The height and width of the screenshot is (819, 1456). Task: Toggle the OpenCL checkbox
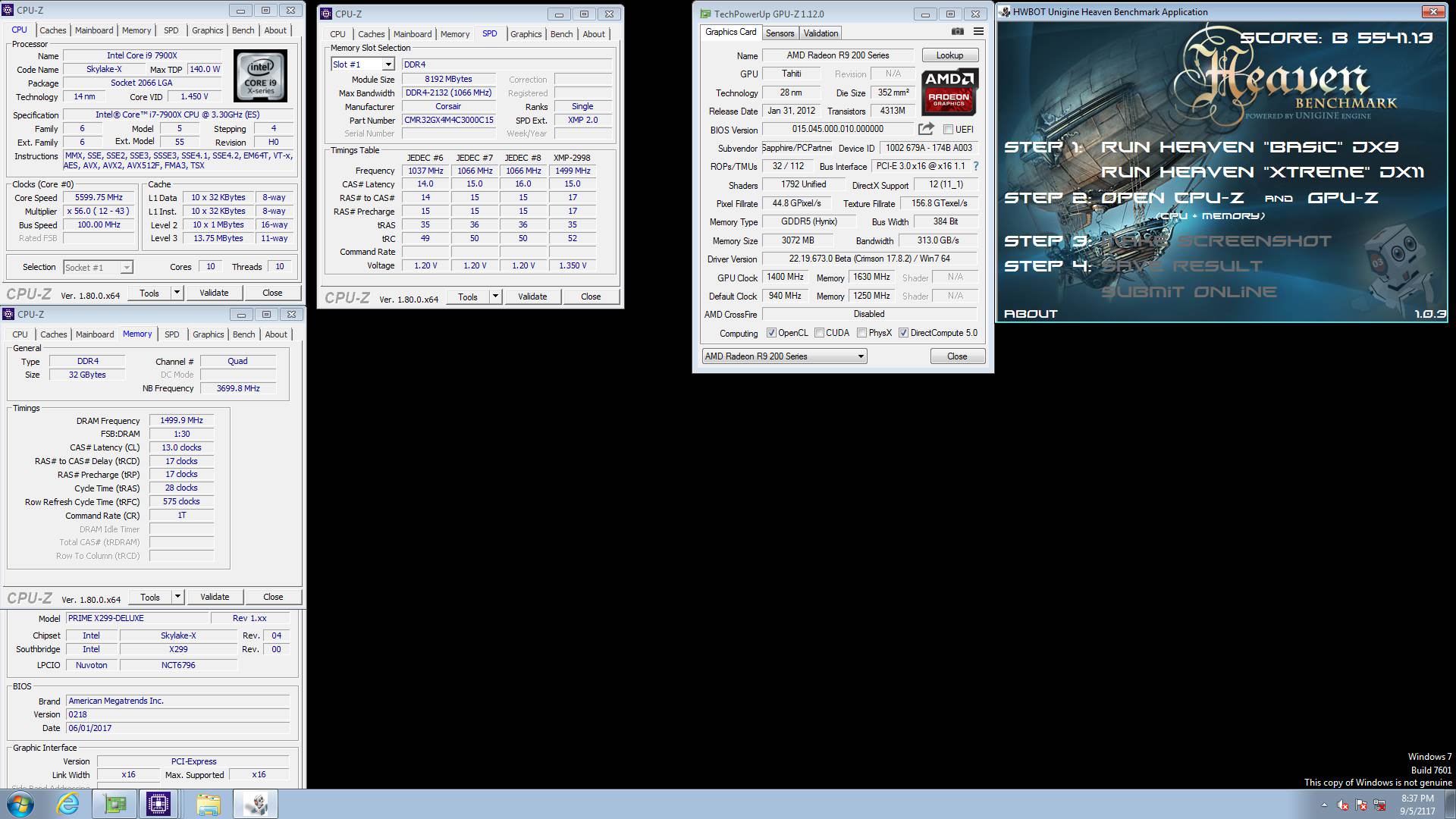tap(771, 333)
